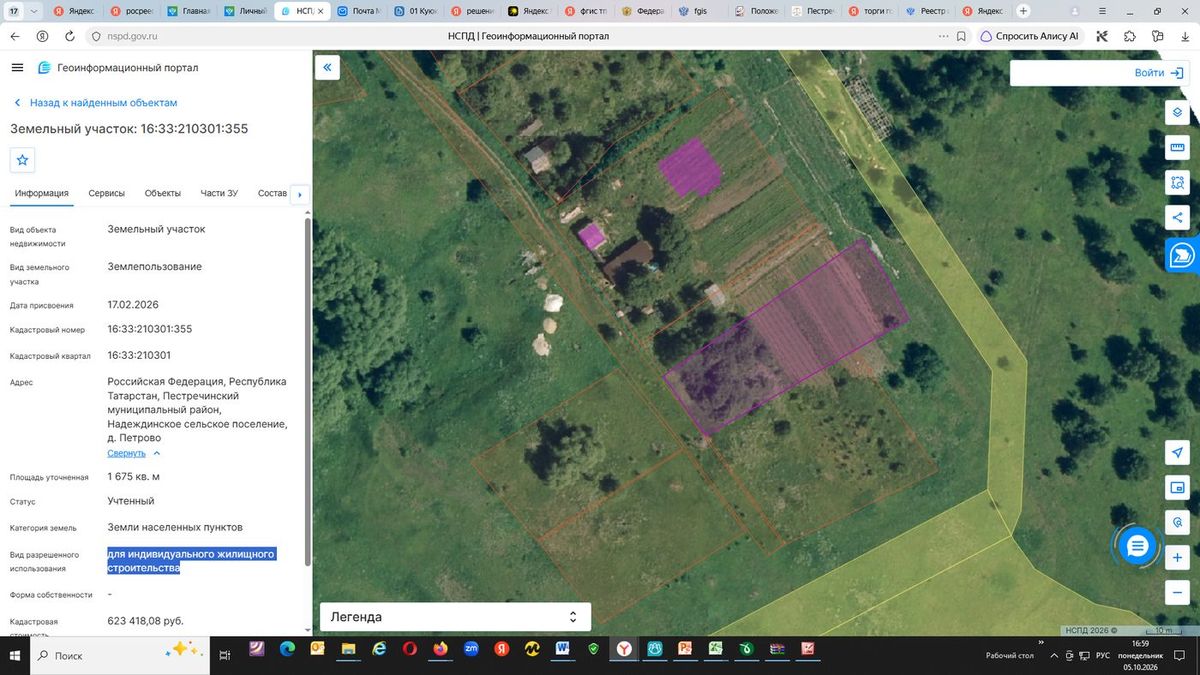This screenshot has width=1200, height=675.
Task: Switch to the Сервисы tab
Action: click(106, 193)
